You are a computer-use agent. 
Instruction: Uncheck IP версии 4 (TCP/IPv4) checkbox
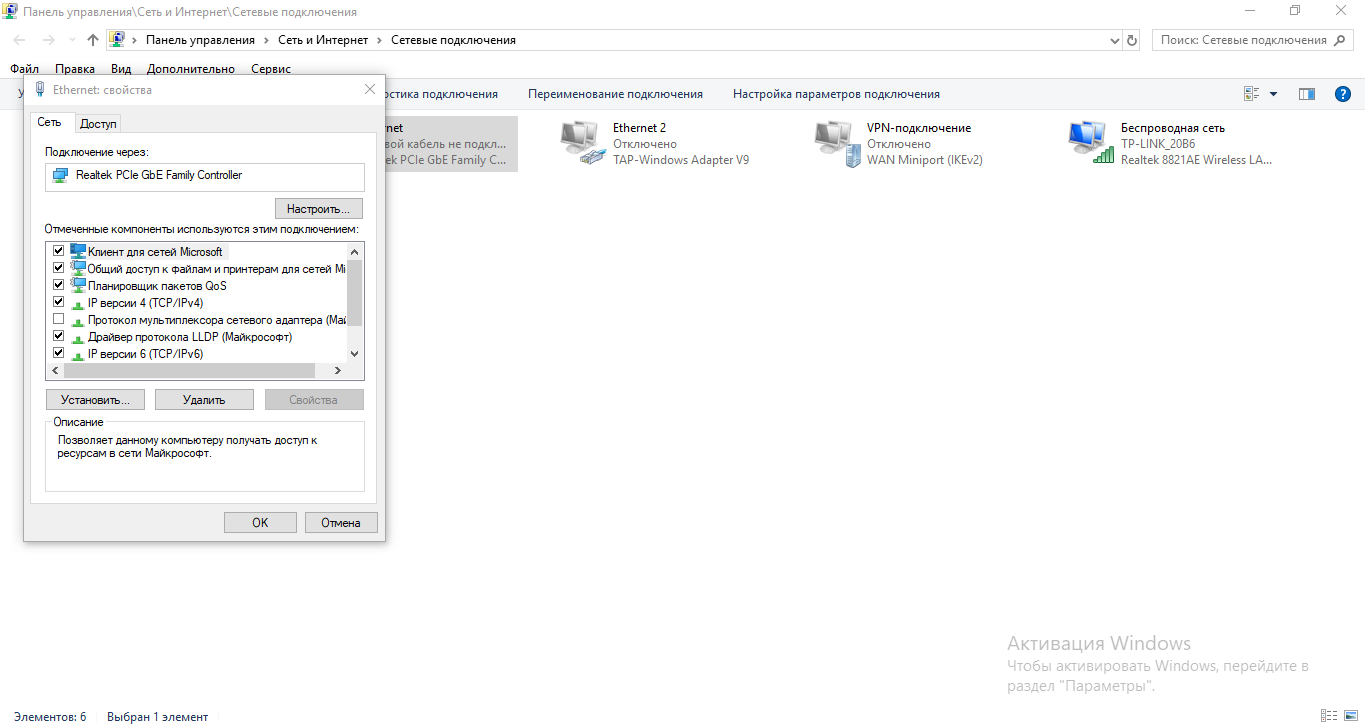tap(58, 302)
